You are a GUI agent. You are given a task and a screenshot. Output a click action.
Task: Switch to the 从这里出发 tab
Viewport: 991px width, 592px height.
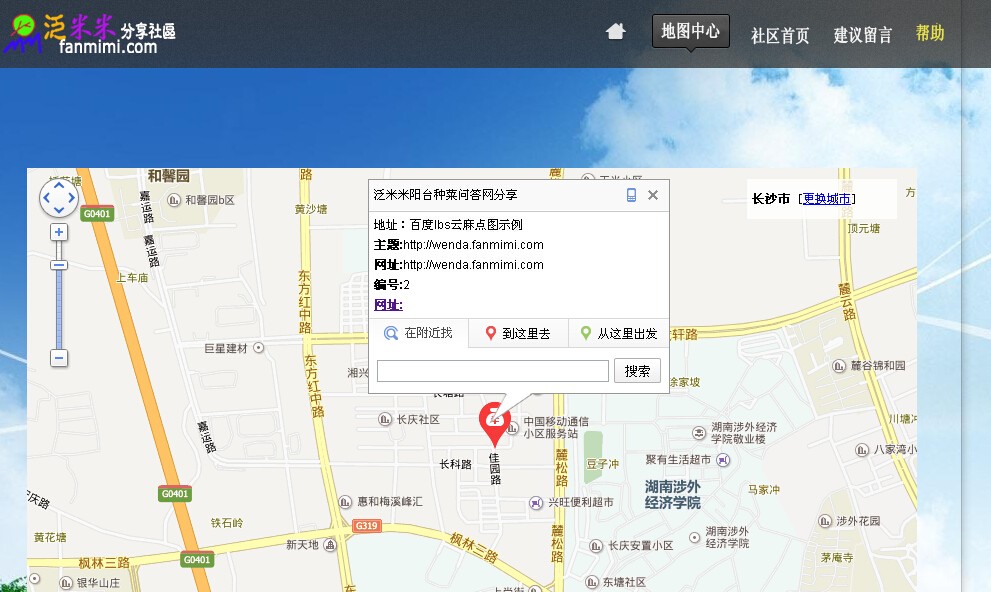point(619,333)
